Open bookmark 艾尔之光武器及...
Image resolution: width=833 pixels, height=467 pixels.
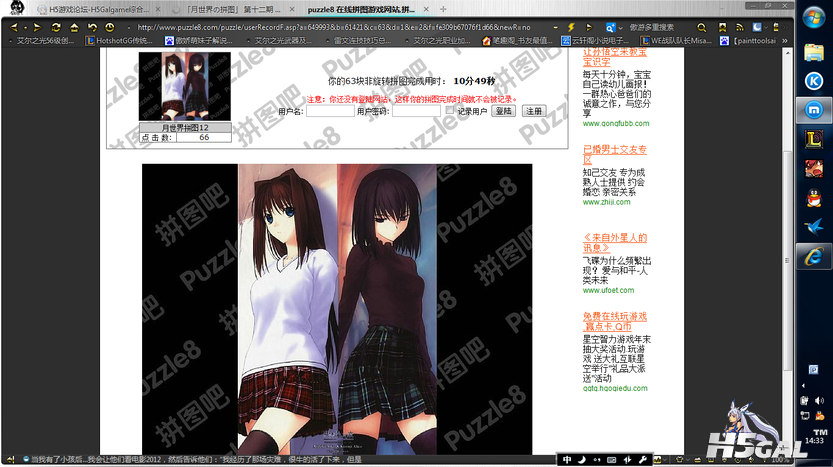[278, 40]
